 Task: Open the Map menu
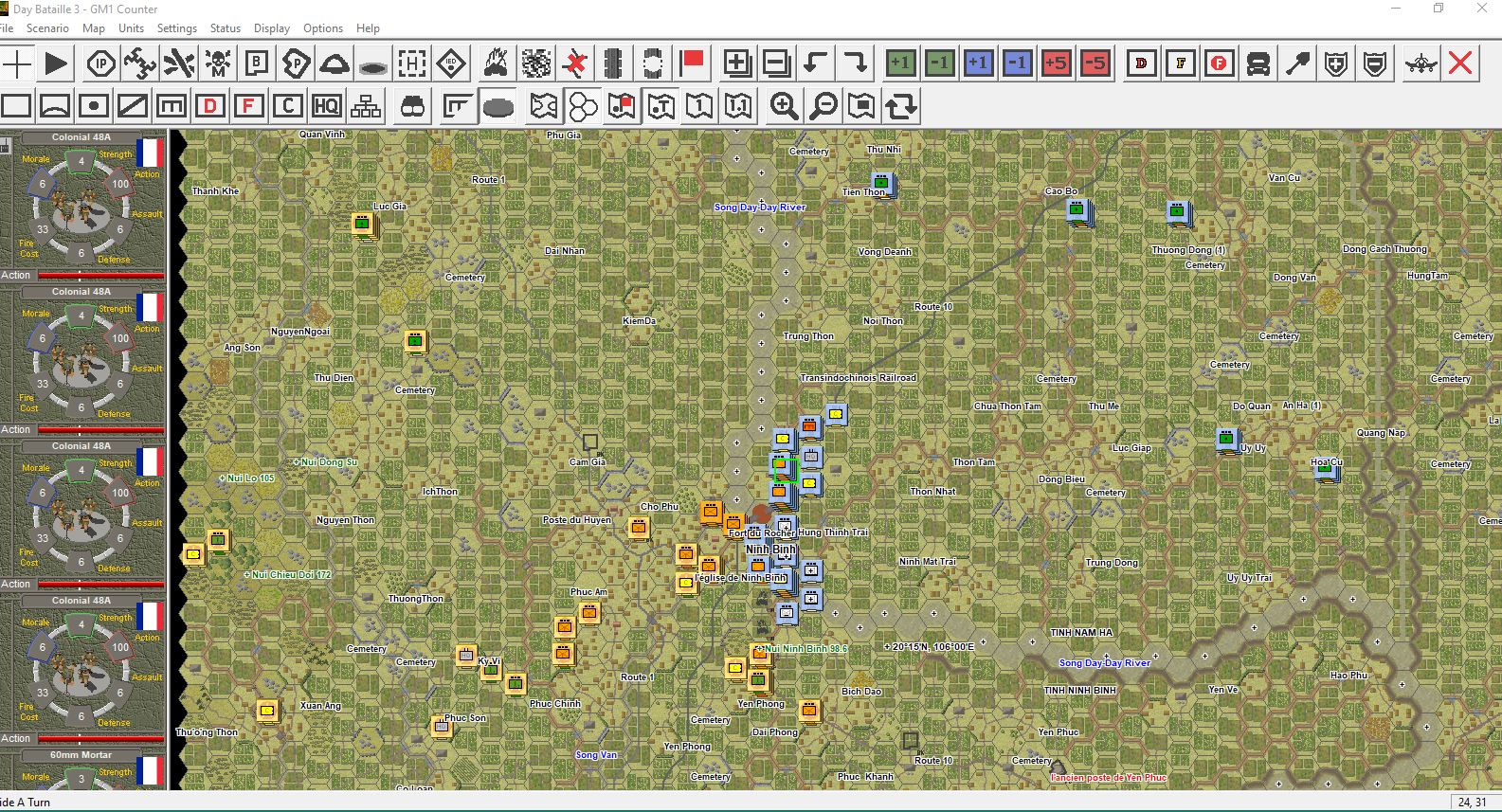point(94,28)
